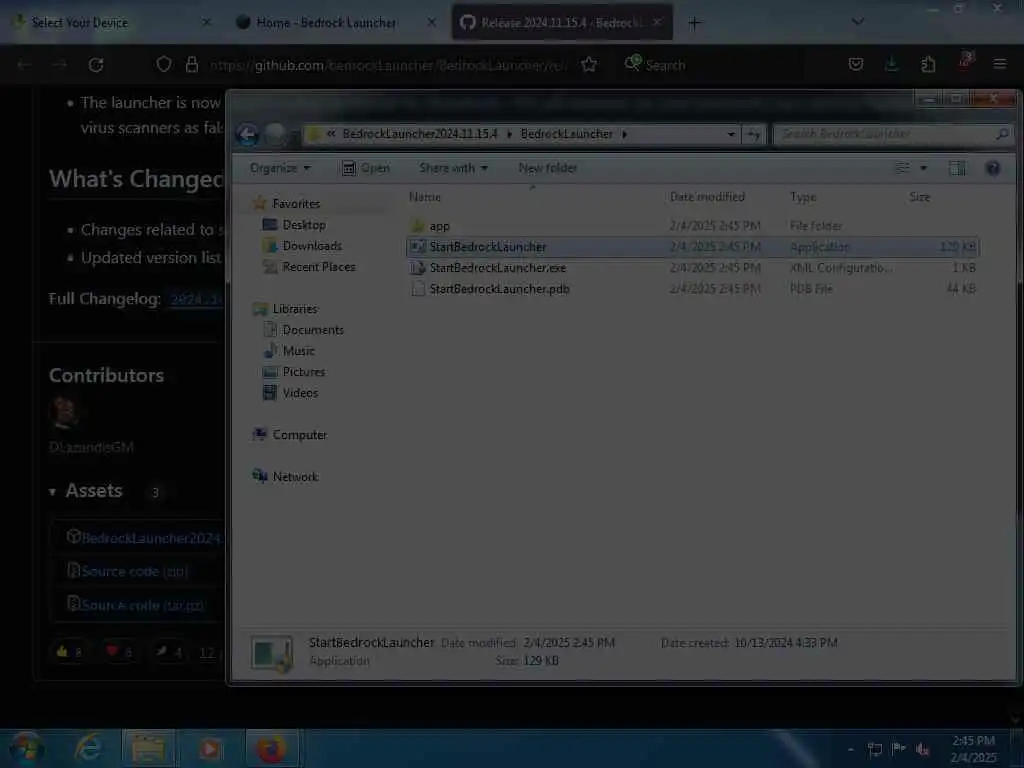Open Explorer help question mark icon

click(993, 168)
